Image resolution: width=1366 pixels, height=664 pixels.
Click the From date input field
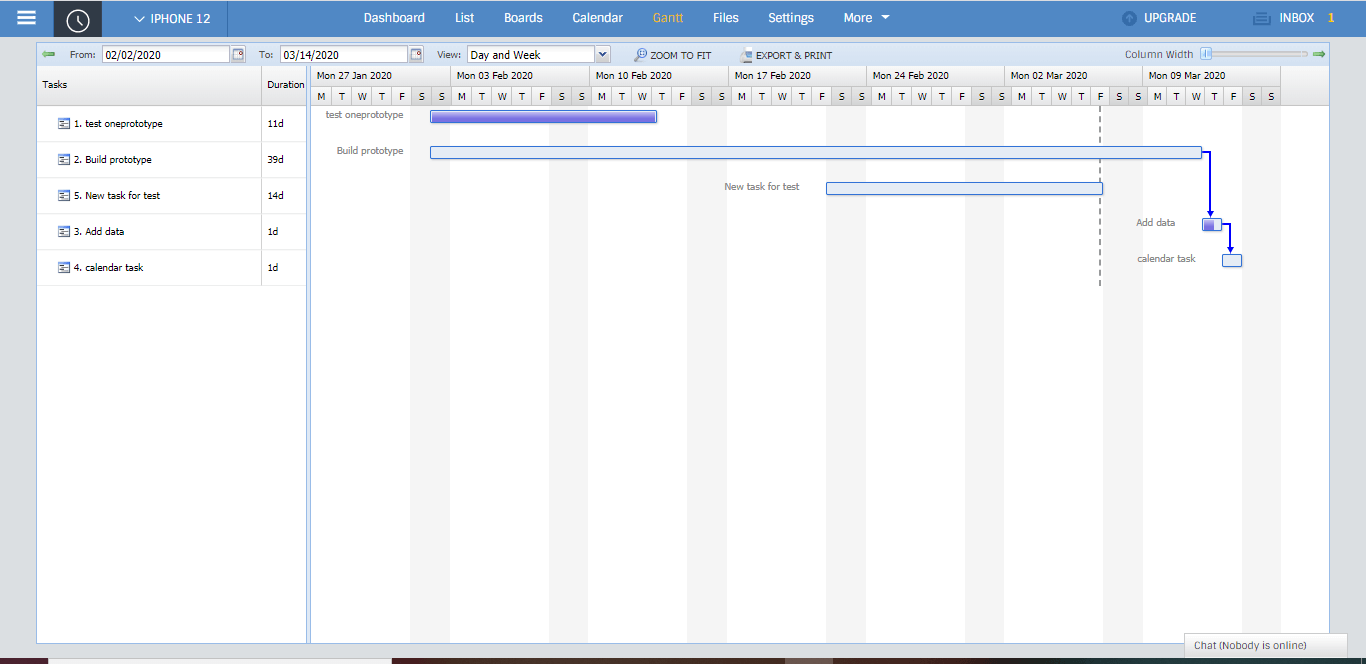point(166,55)
